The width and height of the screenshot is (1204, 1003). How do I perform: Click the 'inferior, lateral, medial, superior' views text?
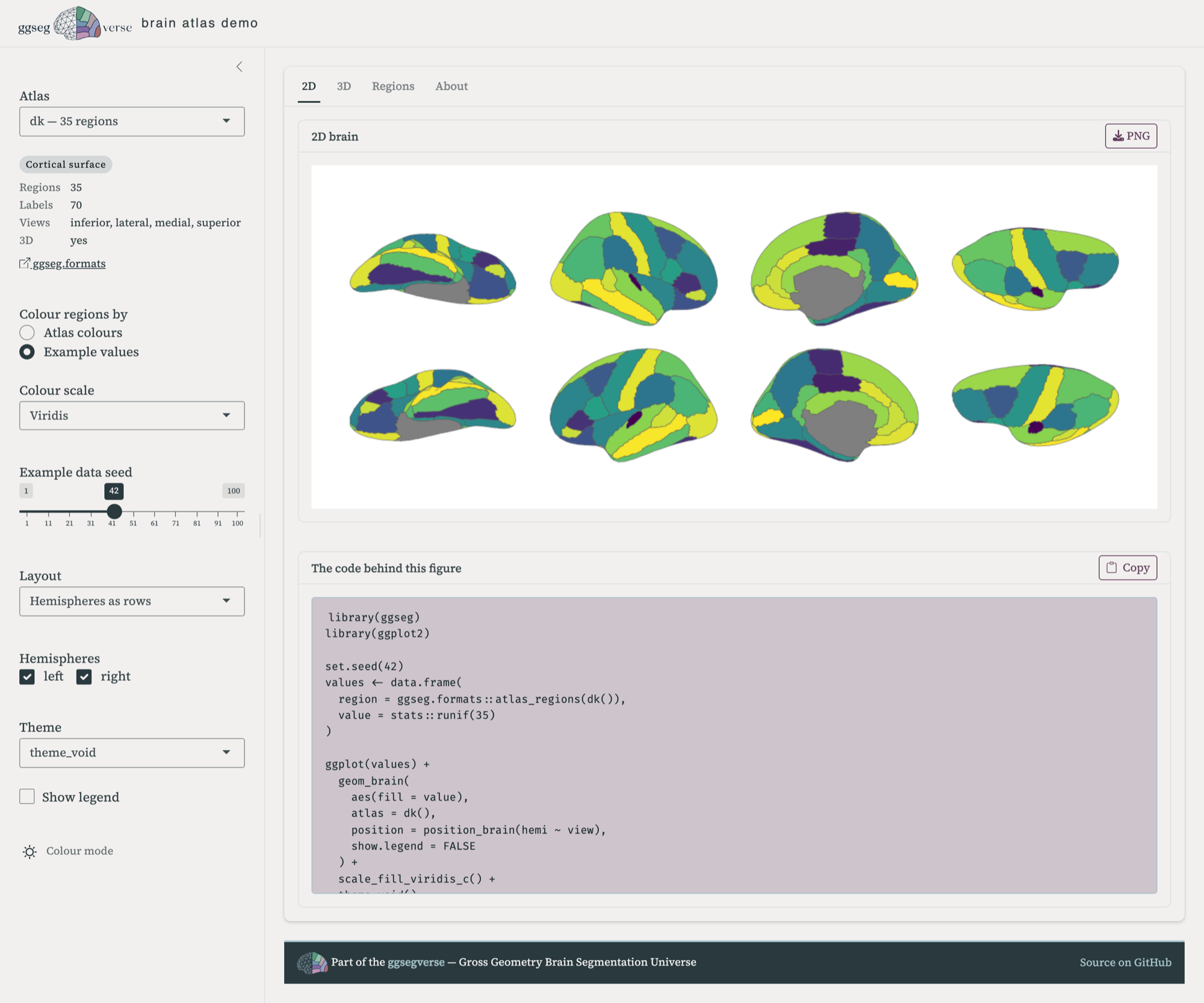tap(155, 222)
